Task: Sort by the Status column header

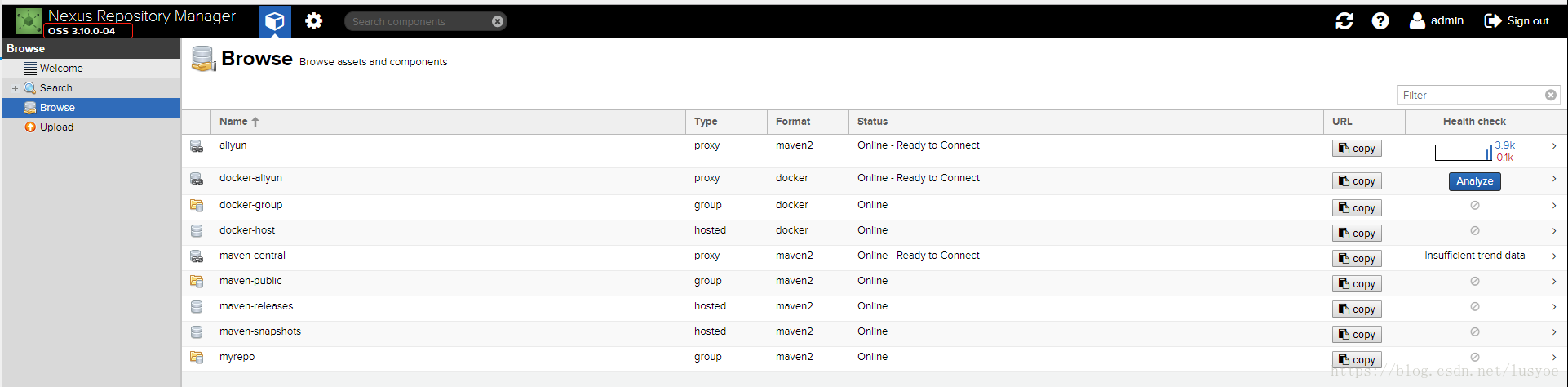Action: [x=1086, y=122]
